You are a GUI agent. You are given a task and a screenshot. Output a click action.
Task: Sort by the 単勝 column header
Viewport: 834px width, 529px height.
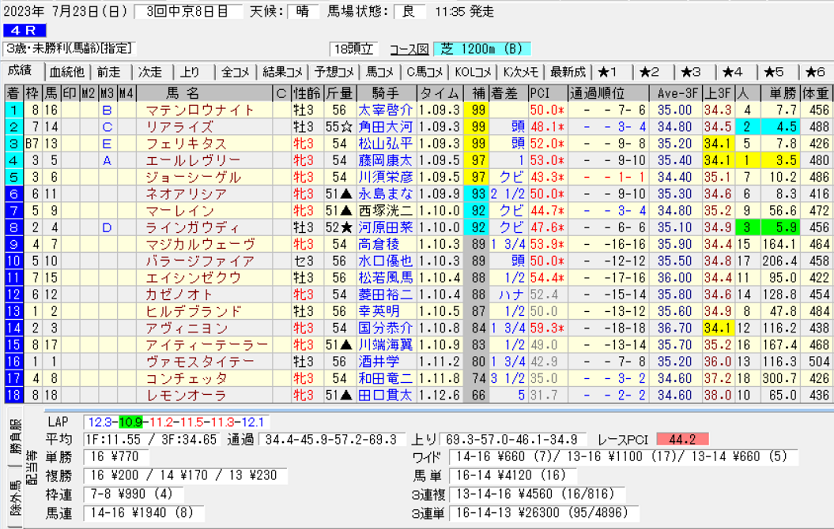point(782,93)
